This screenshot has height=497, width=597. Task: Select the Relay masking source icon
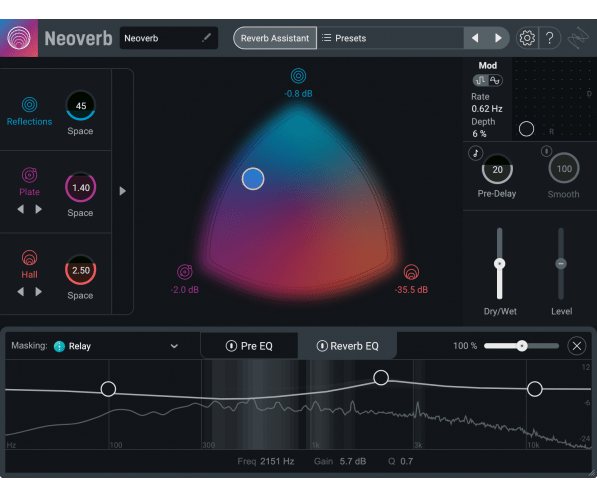(x=59, y=346)
